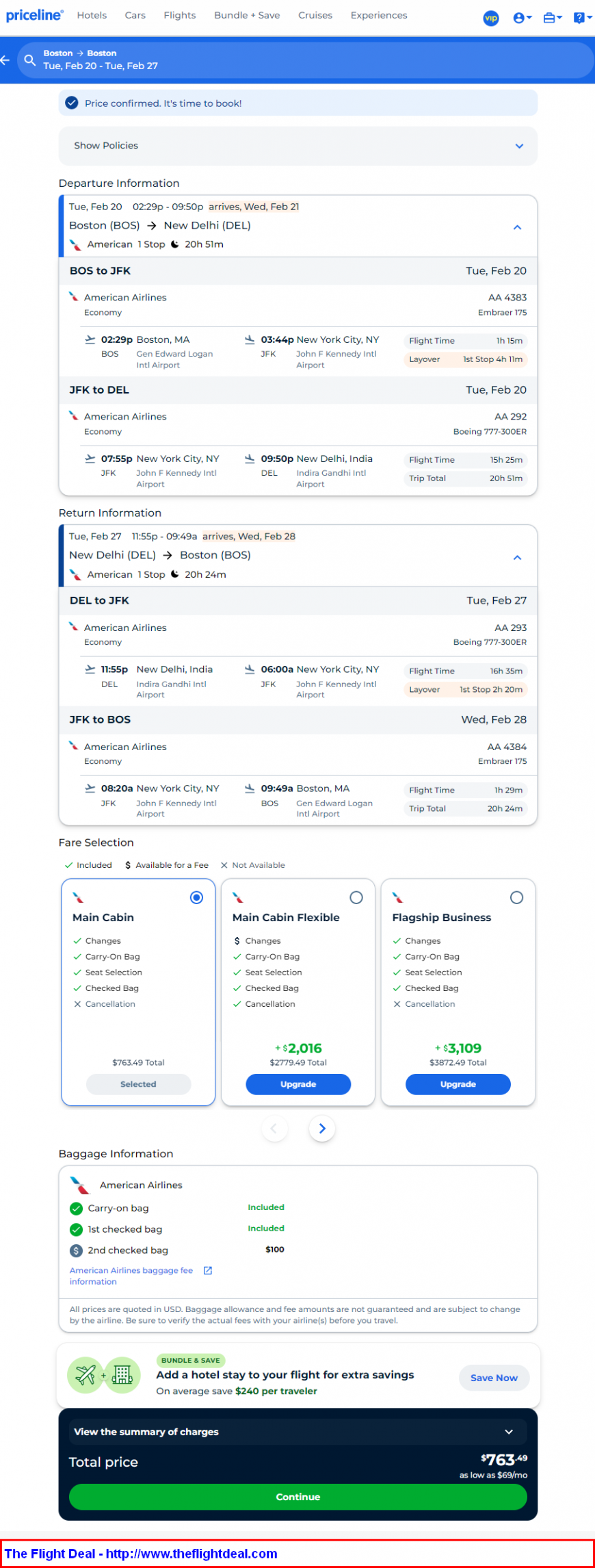Open the help question mark icon
The image size is (595, 1568).
(x=582, y=18)
